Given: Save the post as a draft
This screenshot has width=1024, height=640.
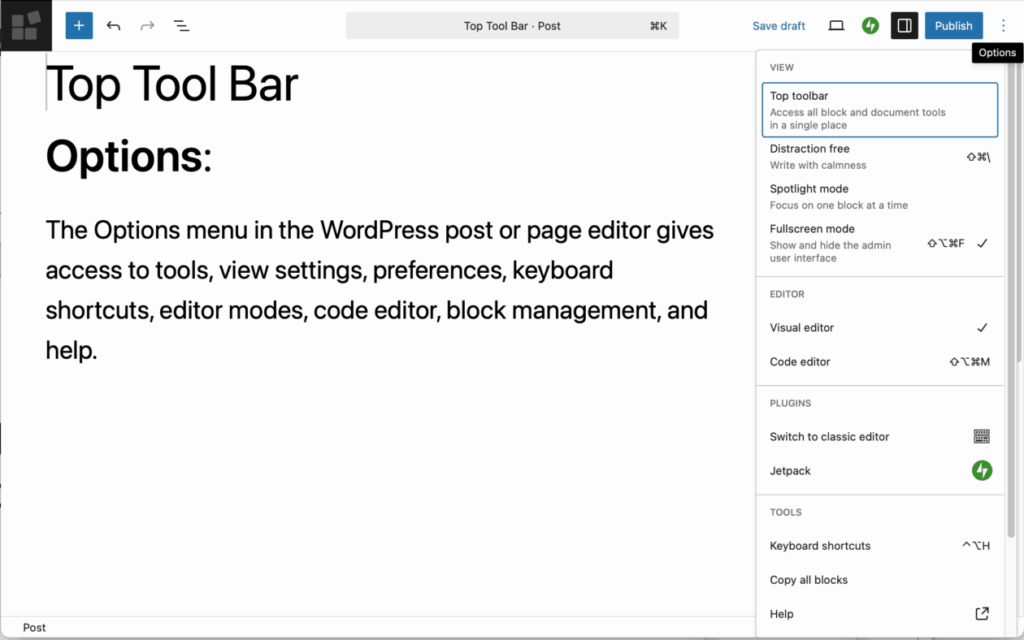Looking at the screenshot, I should point(778,25).
